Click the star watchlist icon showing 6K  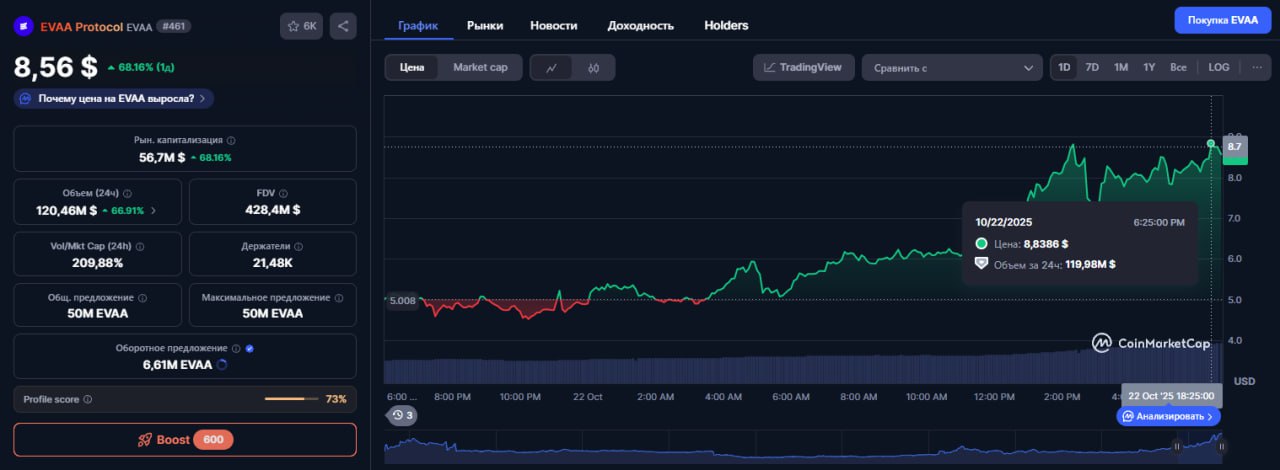coord(301,27)
